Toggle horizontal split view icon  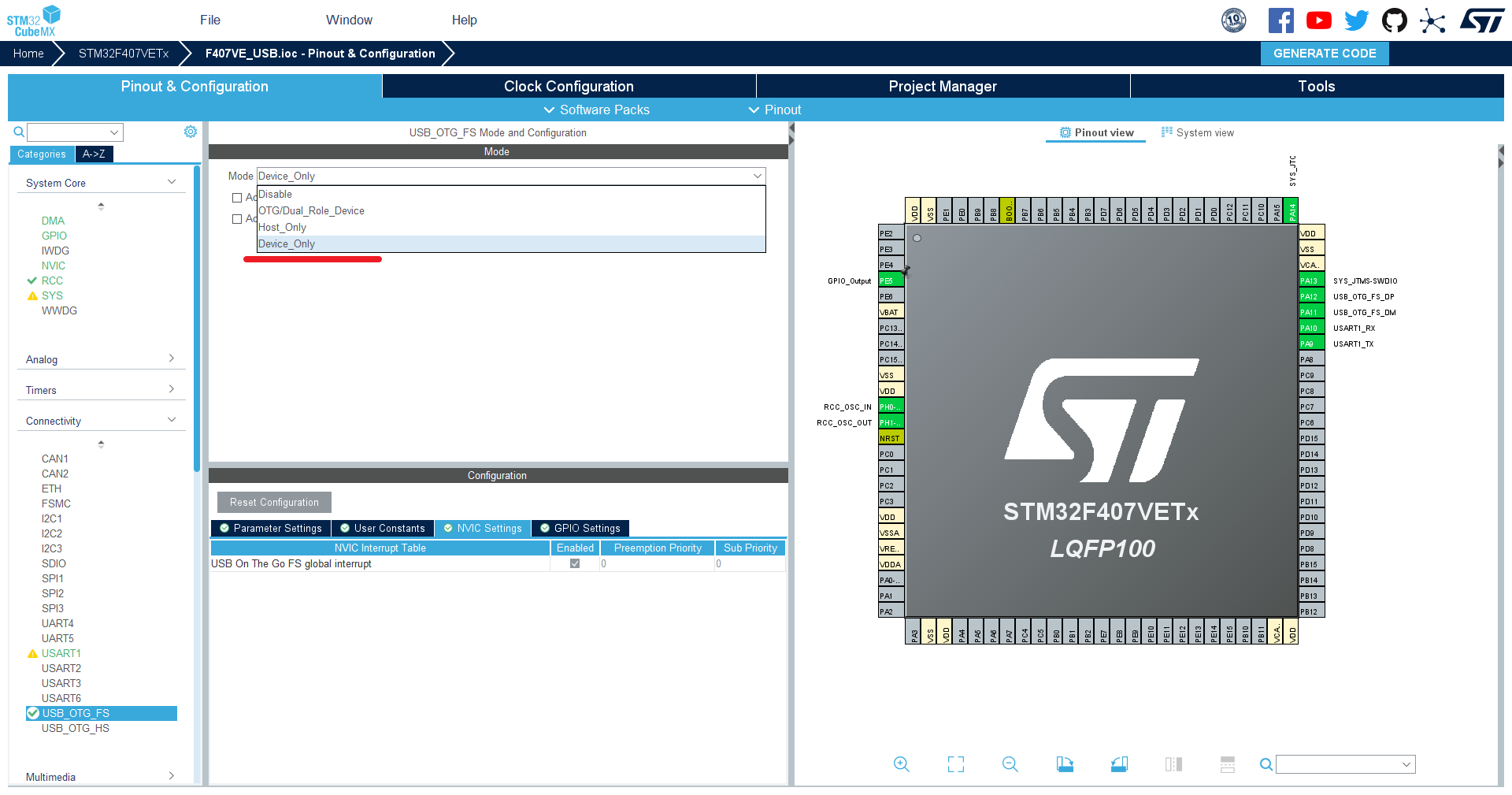pyautogui.click(x=1228, y=763)
